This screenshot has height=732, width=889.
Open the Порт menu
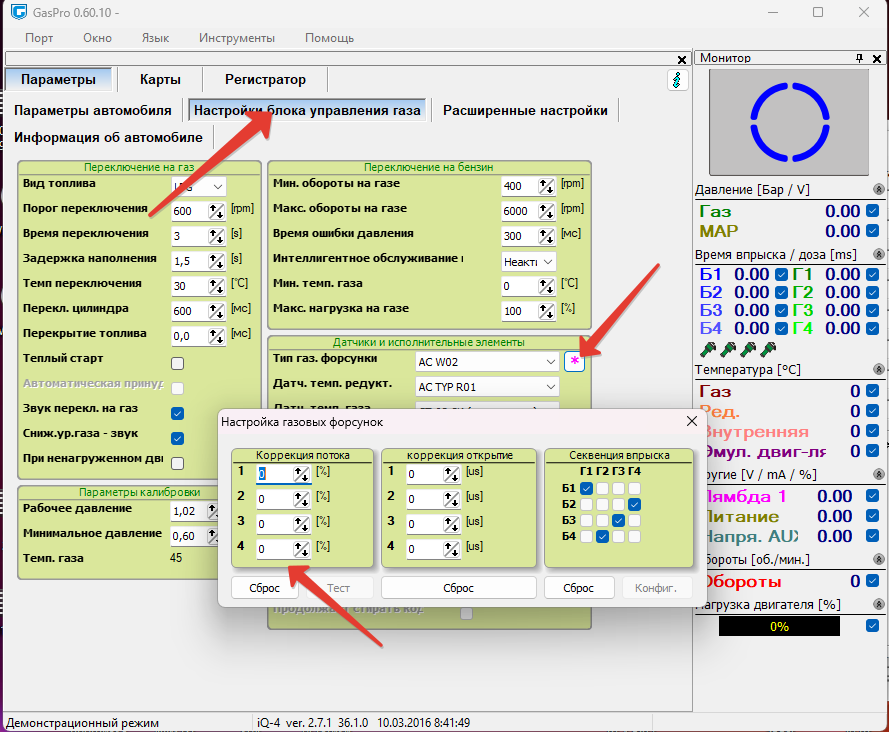[39, 38]
